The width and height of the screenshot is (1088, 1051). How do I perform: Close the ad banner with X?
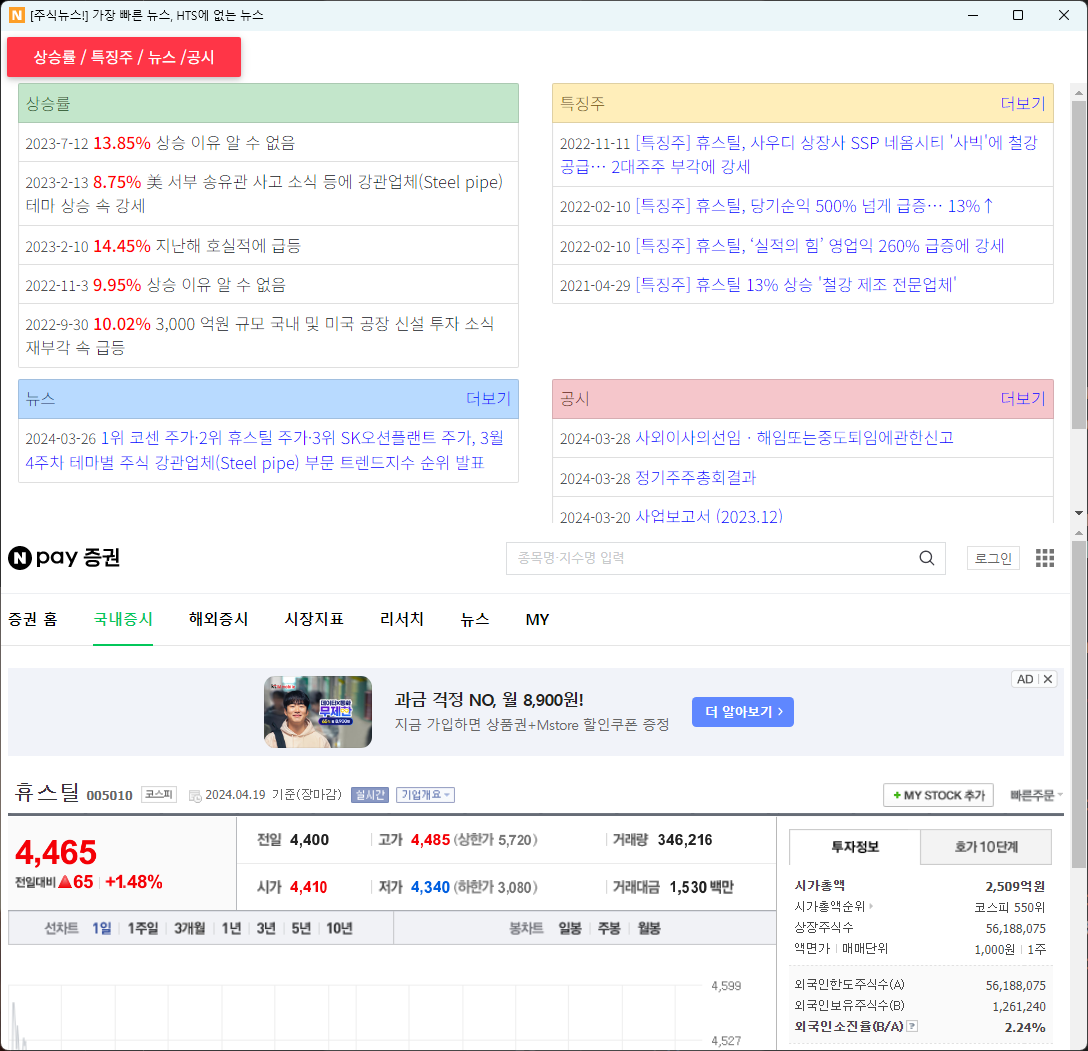tap(1048, 679)
